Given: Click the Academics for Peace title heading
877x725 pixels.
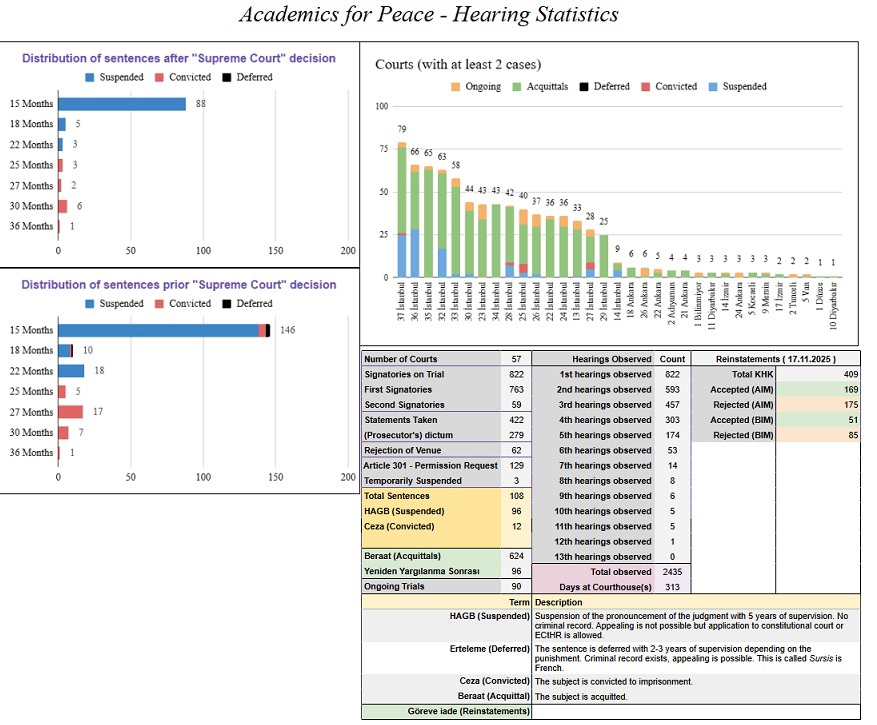Looking at the screenshot, I should coord(429,15).
